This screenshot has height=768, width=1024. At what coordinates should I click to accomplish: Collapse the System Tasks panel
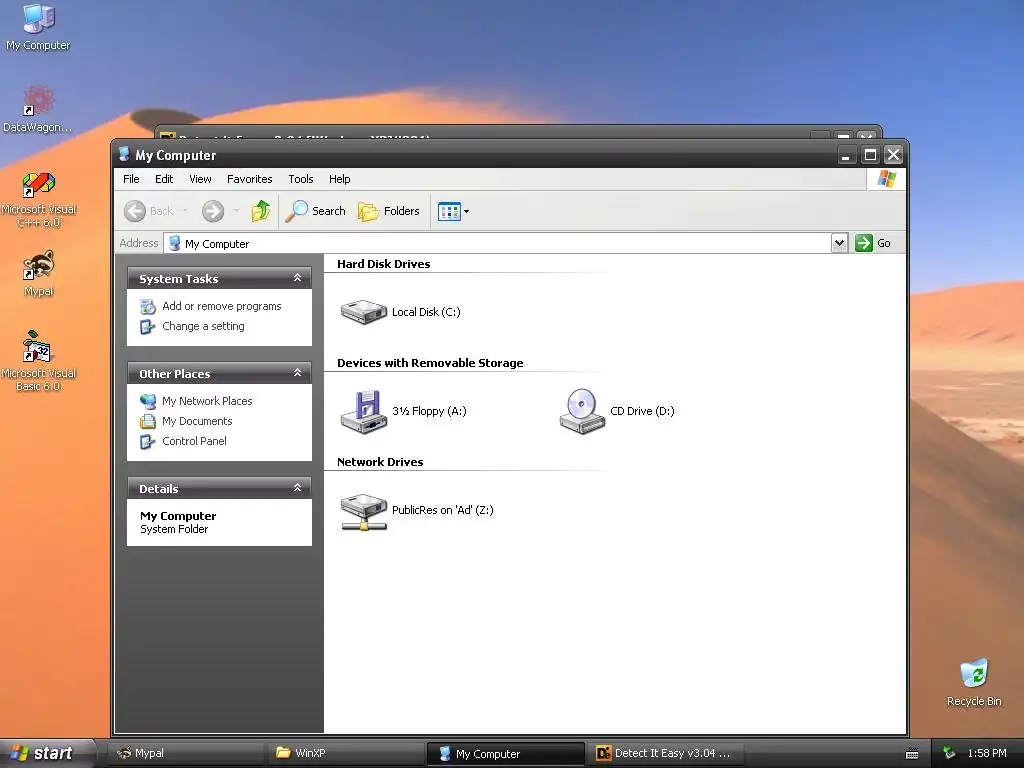[x=297, y=278]
